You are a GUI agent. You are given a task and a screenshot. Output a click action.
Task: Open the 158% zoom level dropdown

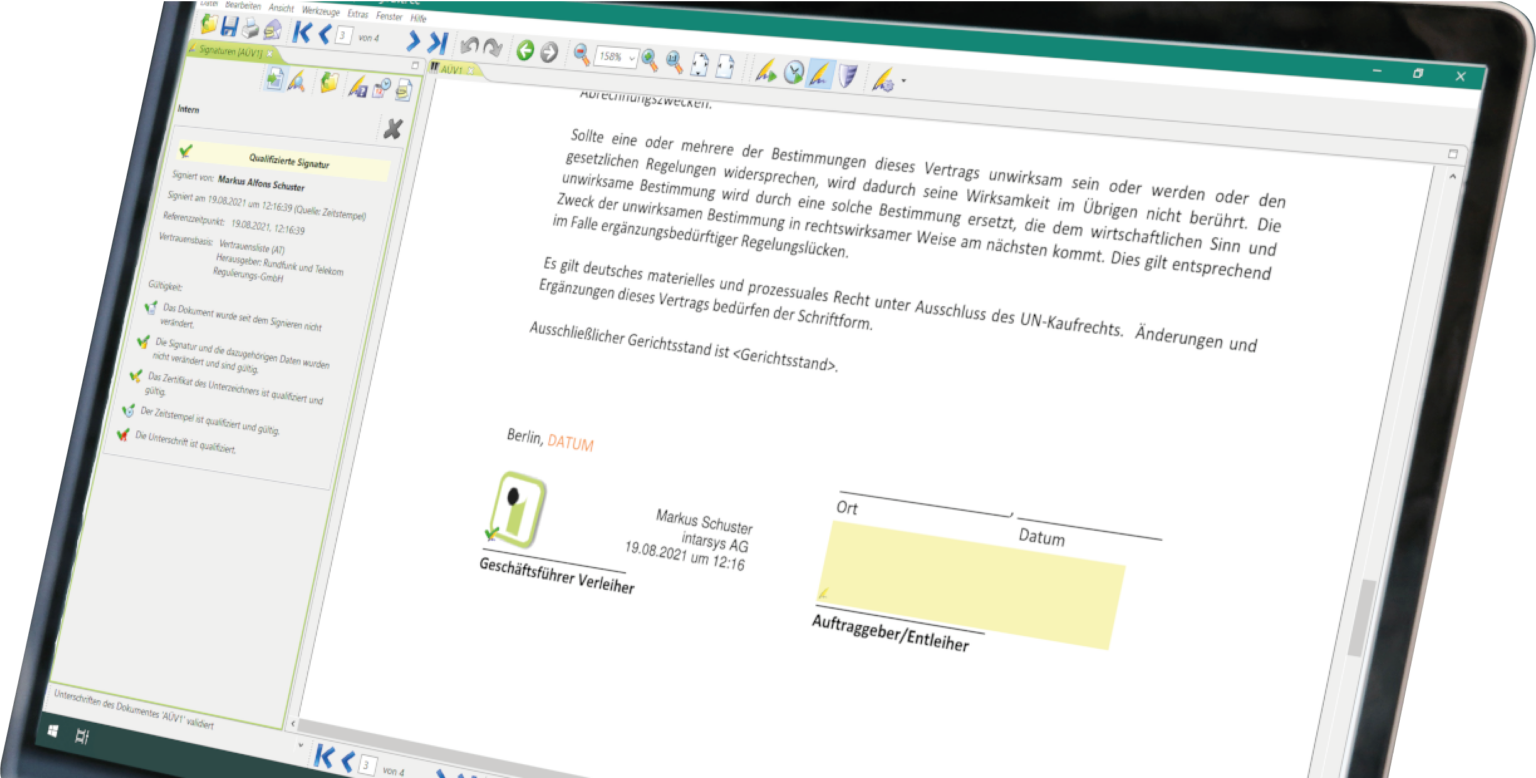click(615, 57)
